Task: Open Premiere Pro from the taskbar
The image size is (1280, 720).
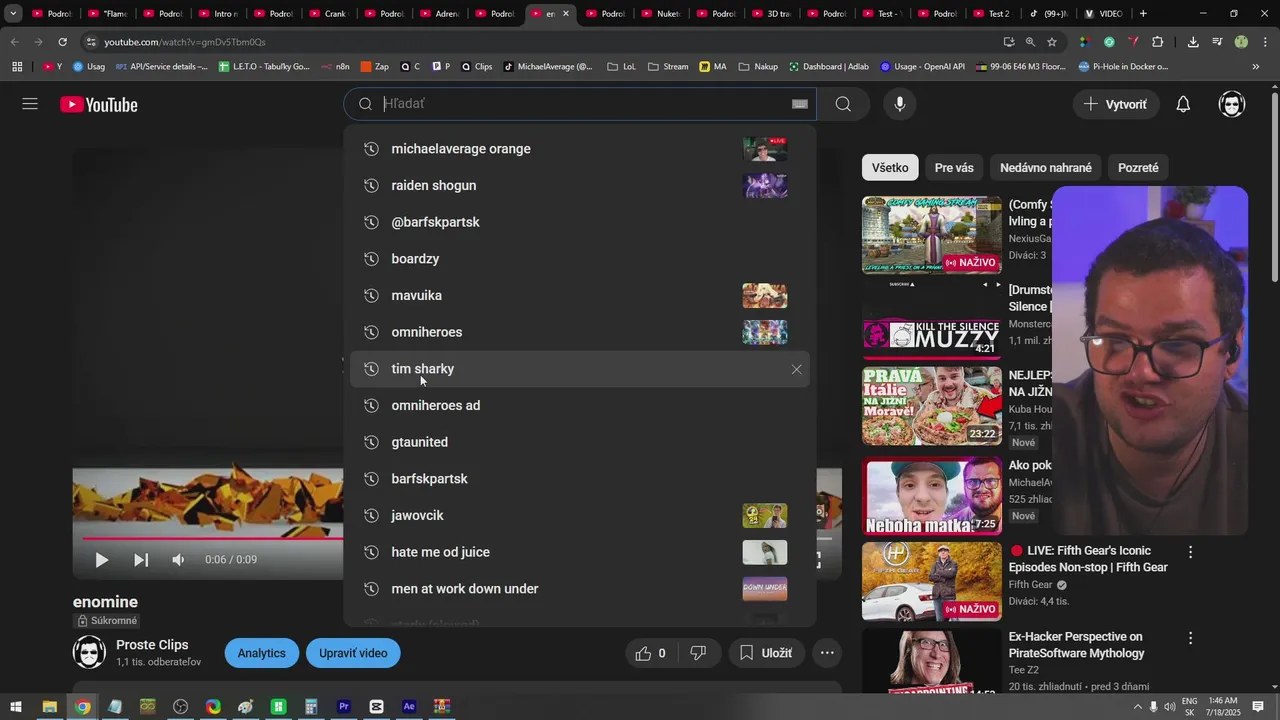Action: pyautogui.click(x=343, y=707)
